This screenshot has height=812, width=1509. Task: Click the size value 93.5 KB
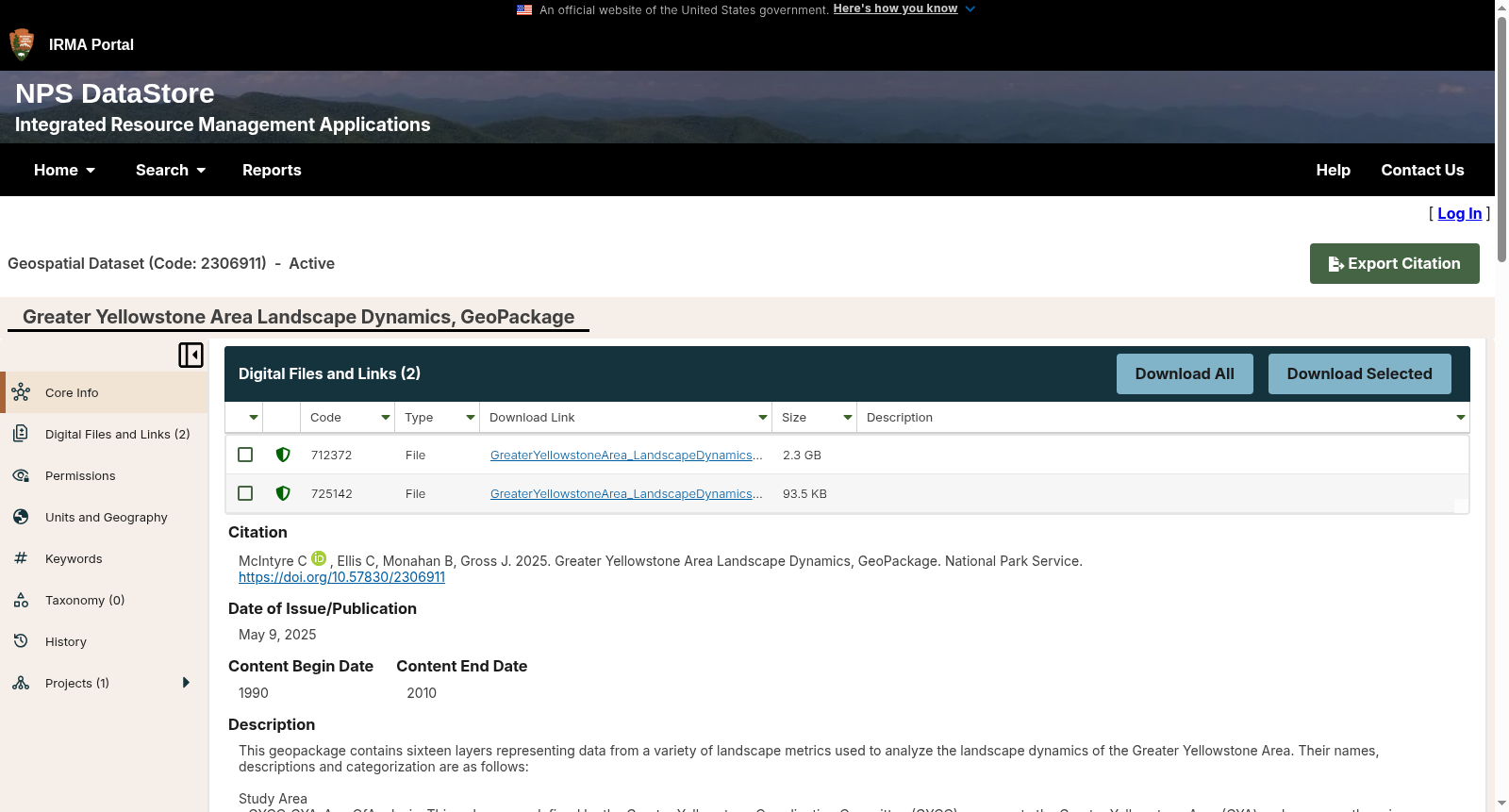tap(804, 493)
